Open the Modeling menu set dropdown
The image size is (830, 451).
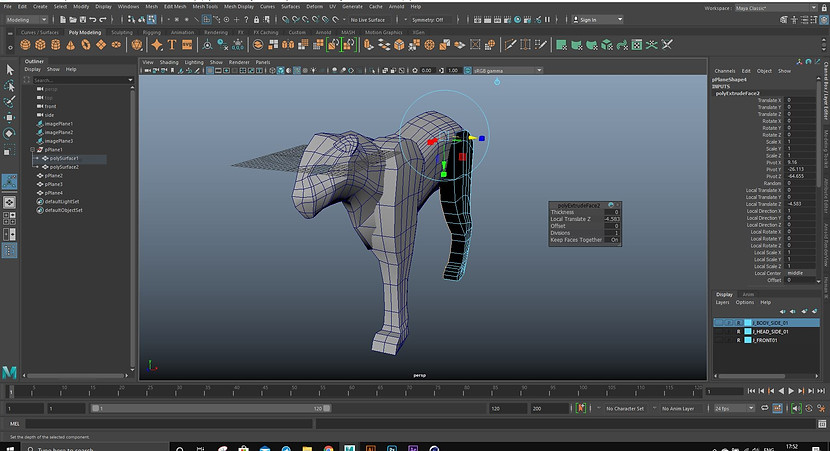tap(26, 20)
